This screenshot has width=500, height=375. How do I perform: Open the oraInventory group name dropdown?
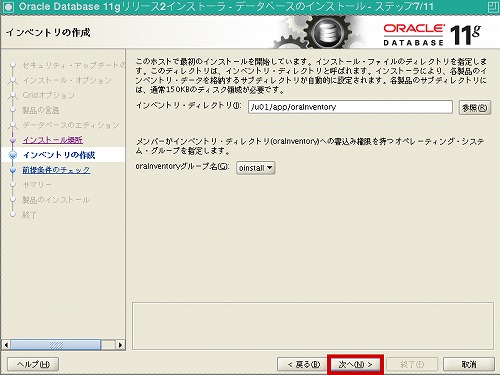coord(255,168)
